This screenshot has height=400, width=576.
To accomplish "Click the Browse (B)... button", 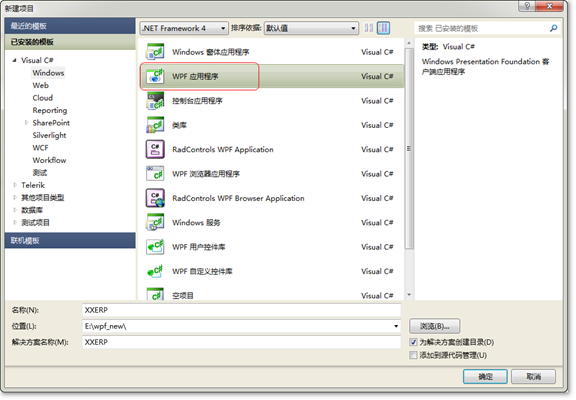I will tap(434, 326).
